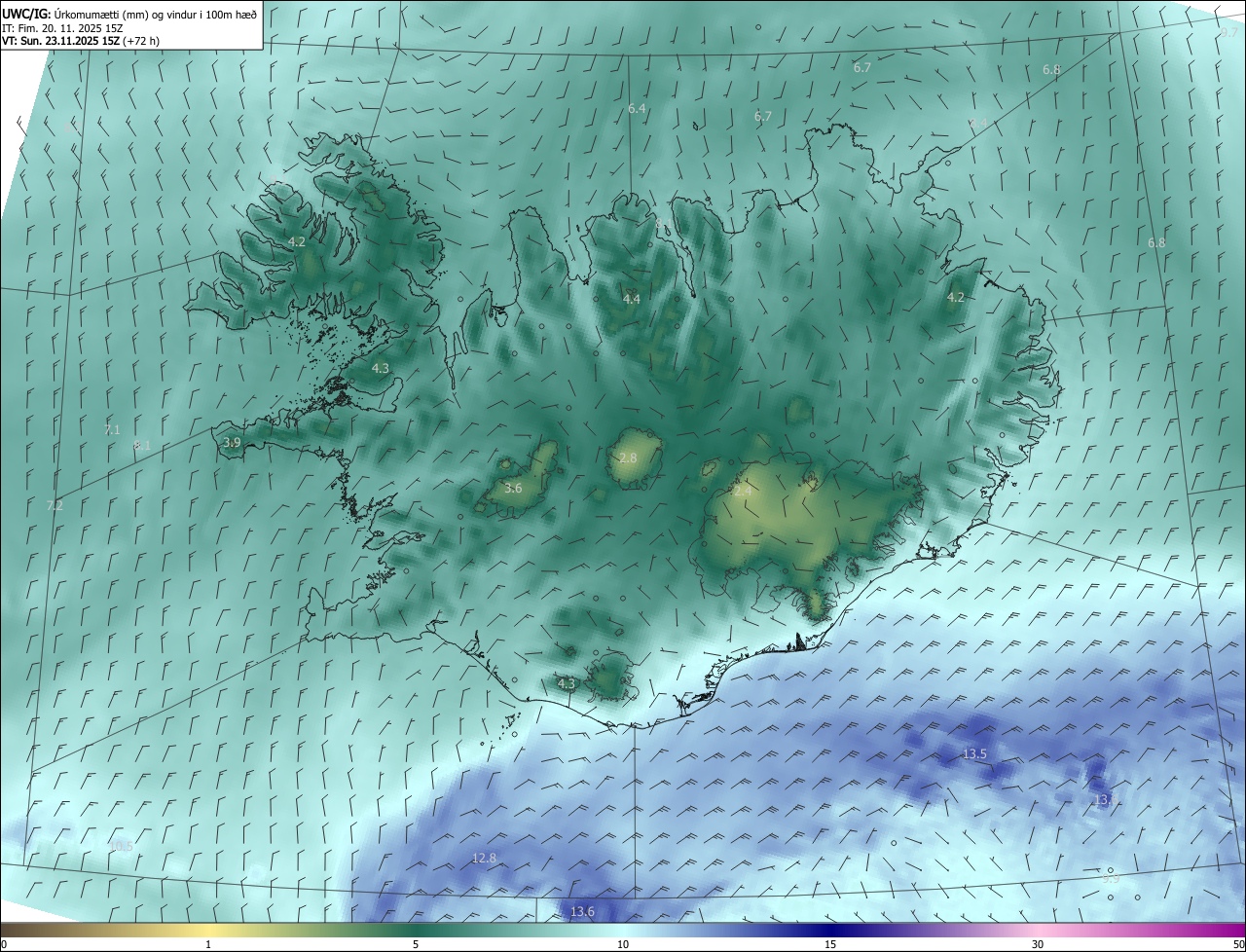
Task: Click the 4.3 value label near Mýrdalsjökull
Action: click(x=567, y=683)
